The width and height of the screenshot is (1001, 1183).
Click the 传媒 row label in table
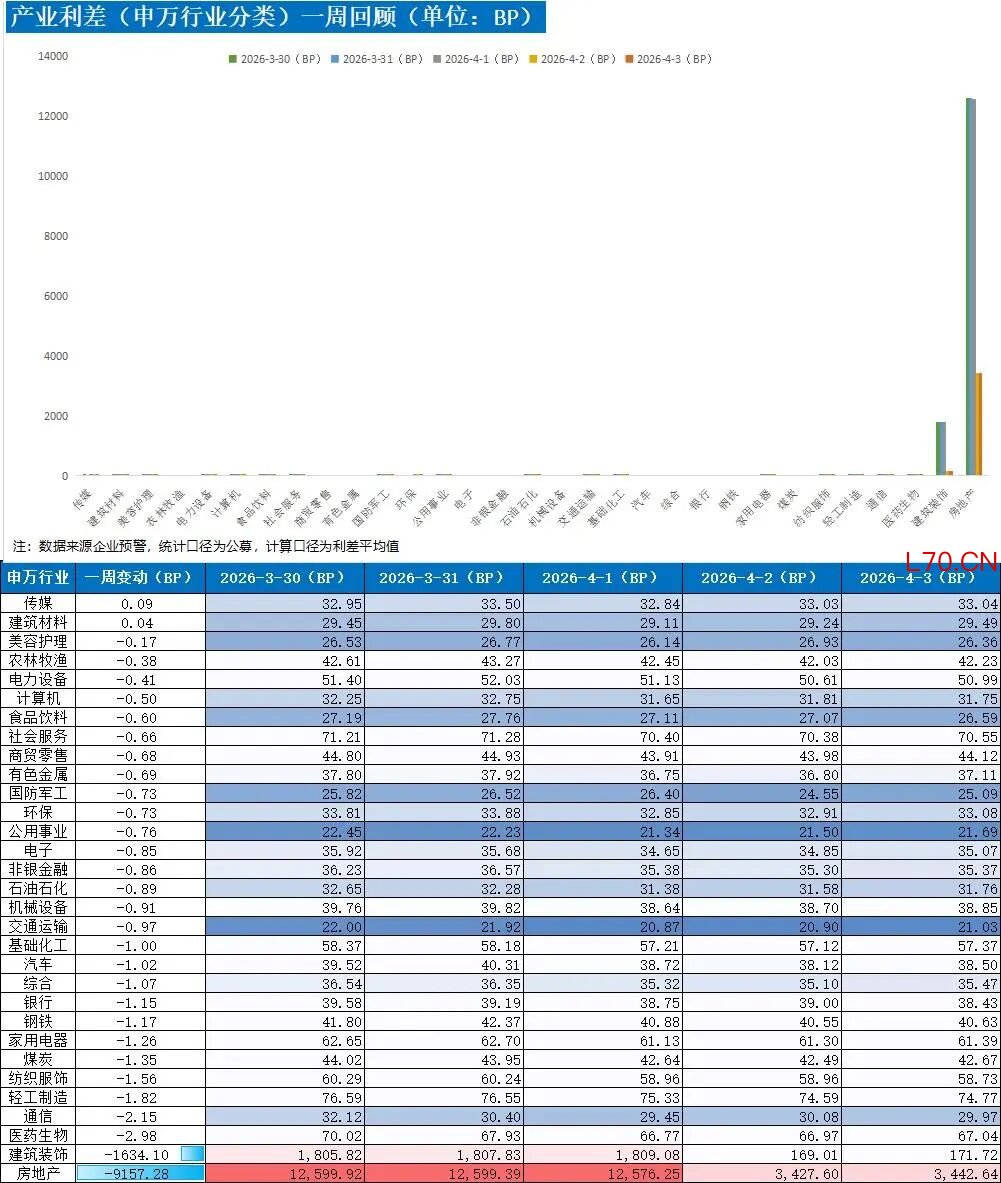39,603
